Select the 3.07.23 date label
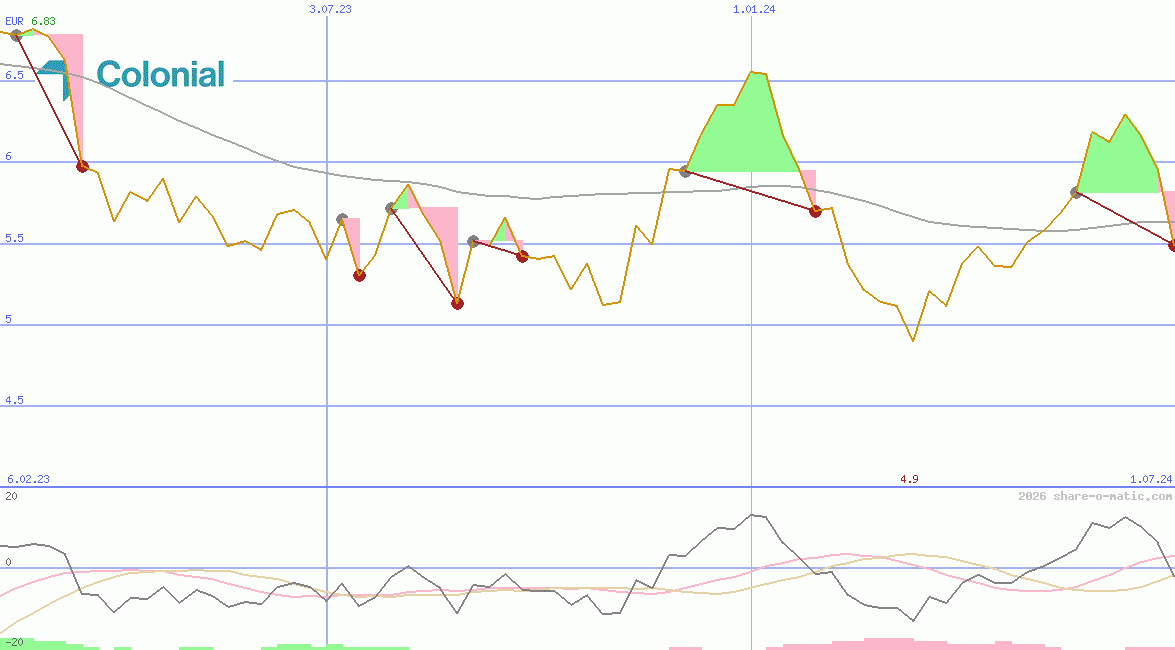1175x650 pixels. 330,9
